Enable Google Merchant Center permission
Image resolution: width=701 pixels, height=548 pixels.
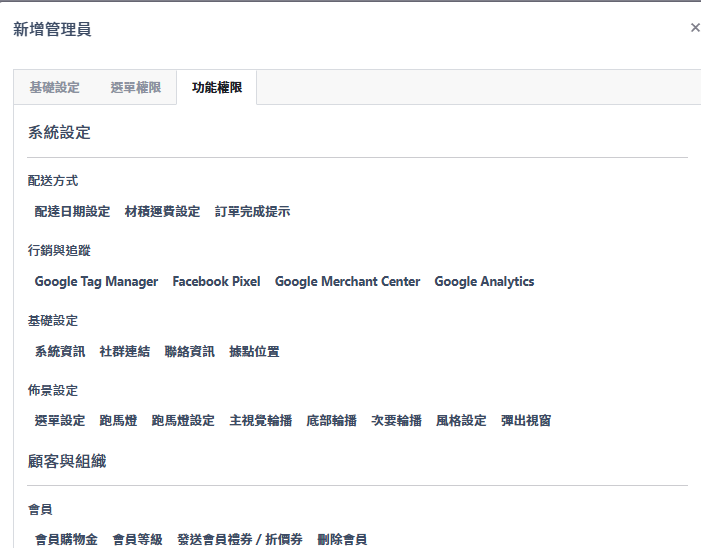click(347, 282)
